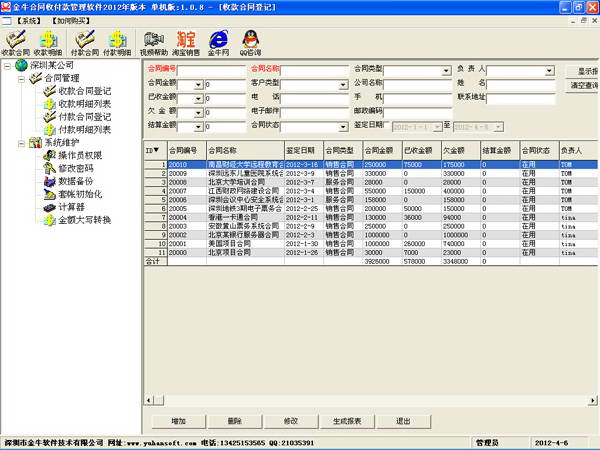Click the 合同编号 input field
Viewport: 600px width, 450px height.
coord(211,71)
